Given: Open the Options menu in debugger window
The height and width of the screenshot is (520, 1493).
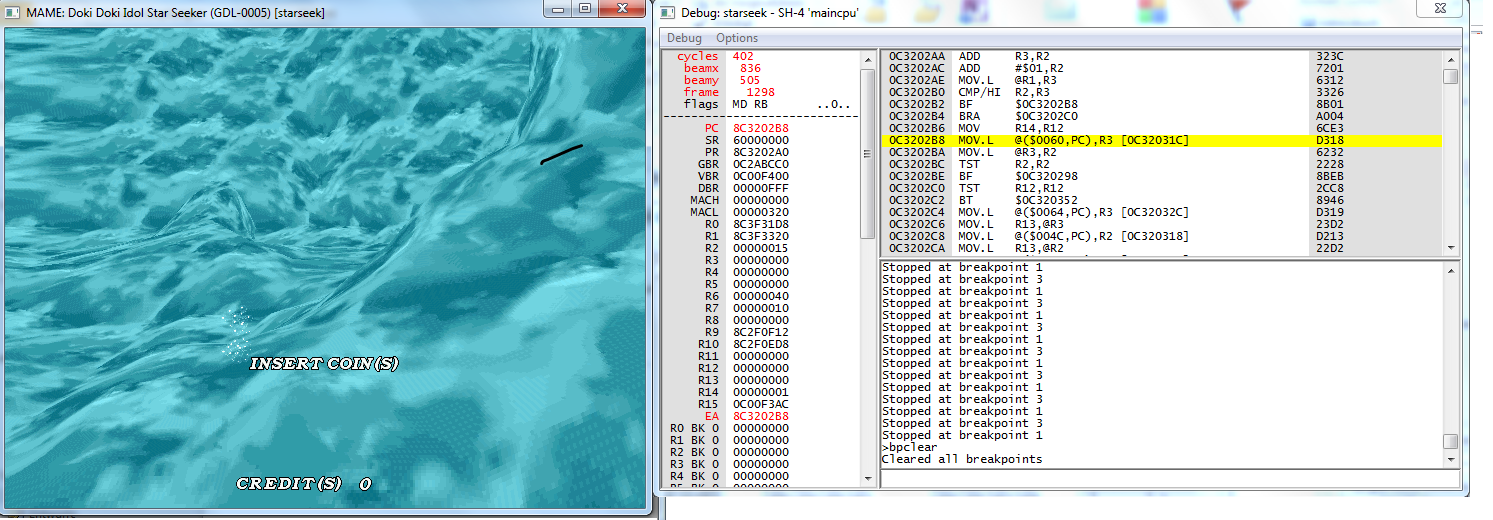Looking at the screenshot, I should point(737,38).
